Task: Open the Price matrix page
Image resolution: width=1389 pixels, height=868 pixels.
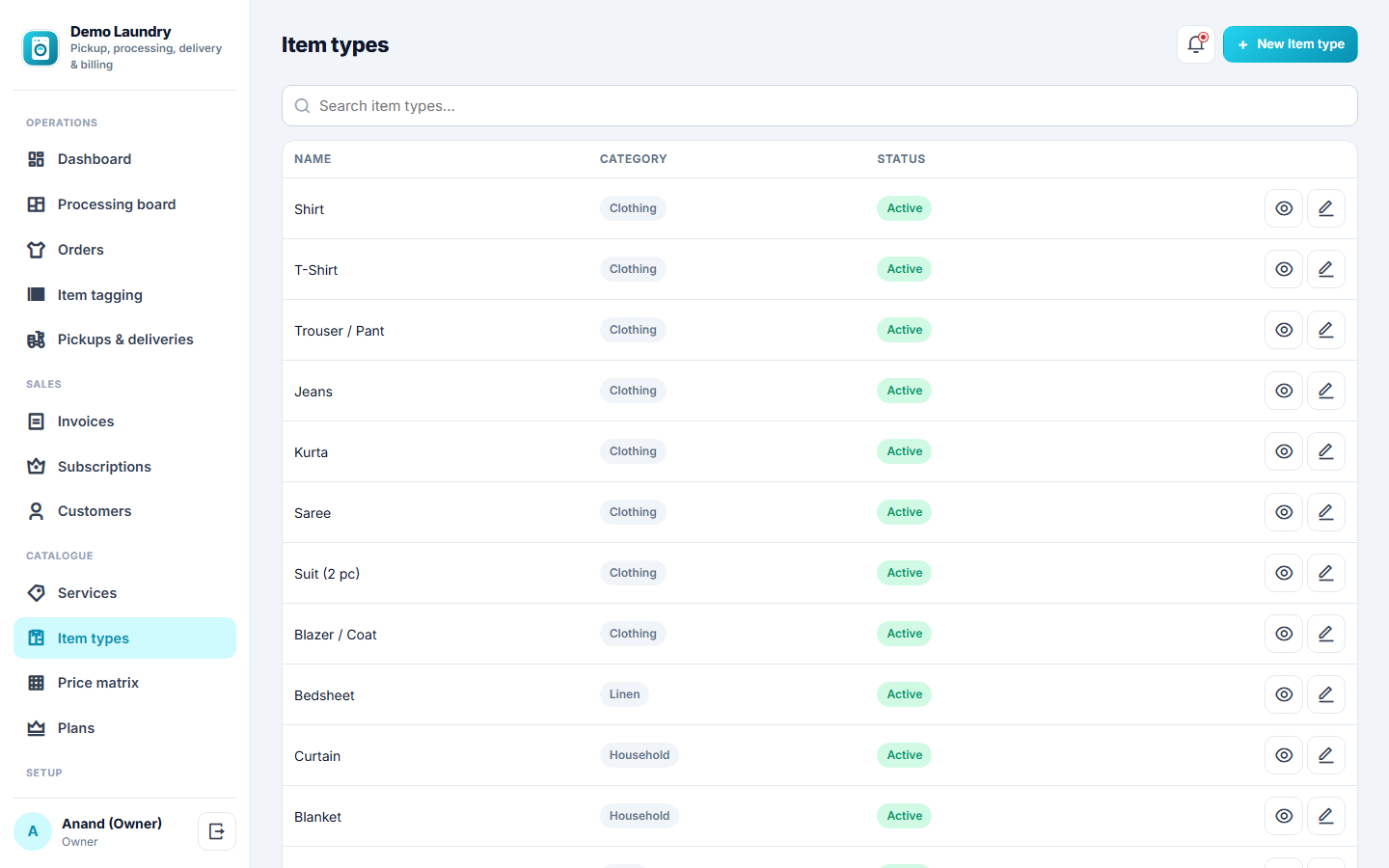Action: [x=124, y=683]
